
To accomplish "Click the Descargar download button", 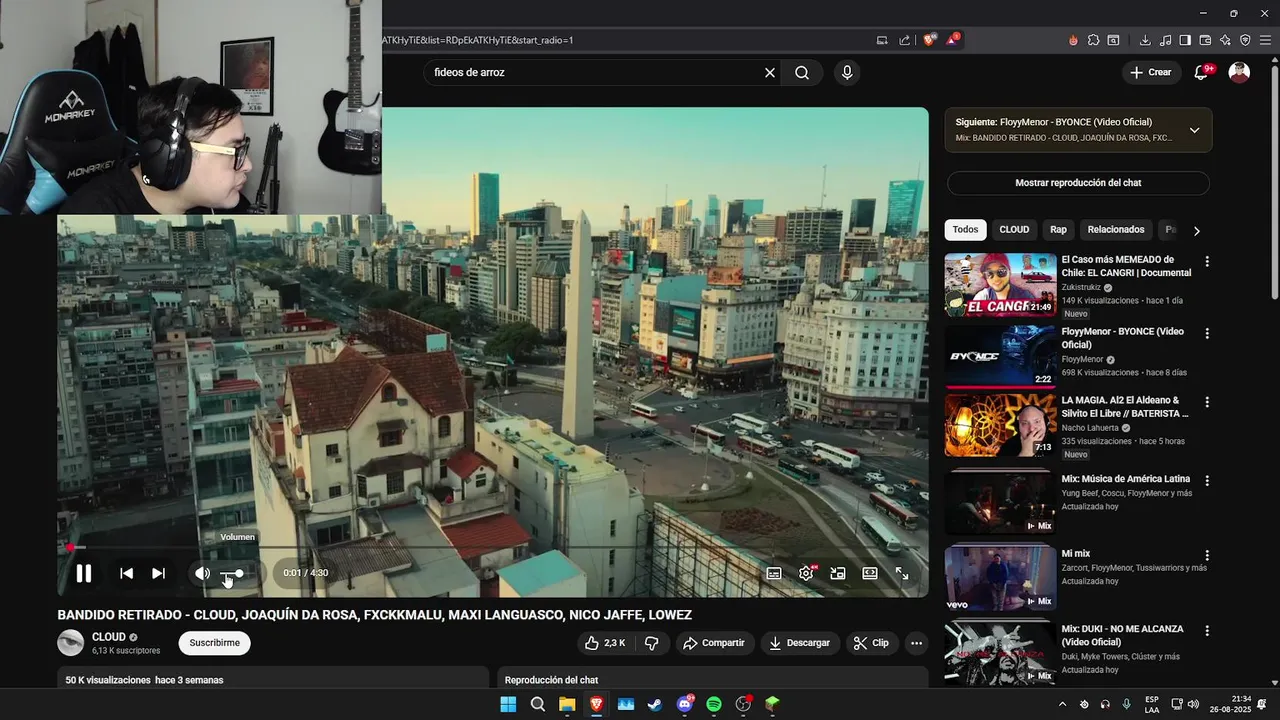I will (799, 643).
